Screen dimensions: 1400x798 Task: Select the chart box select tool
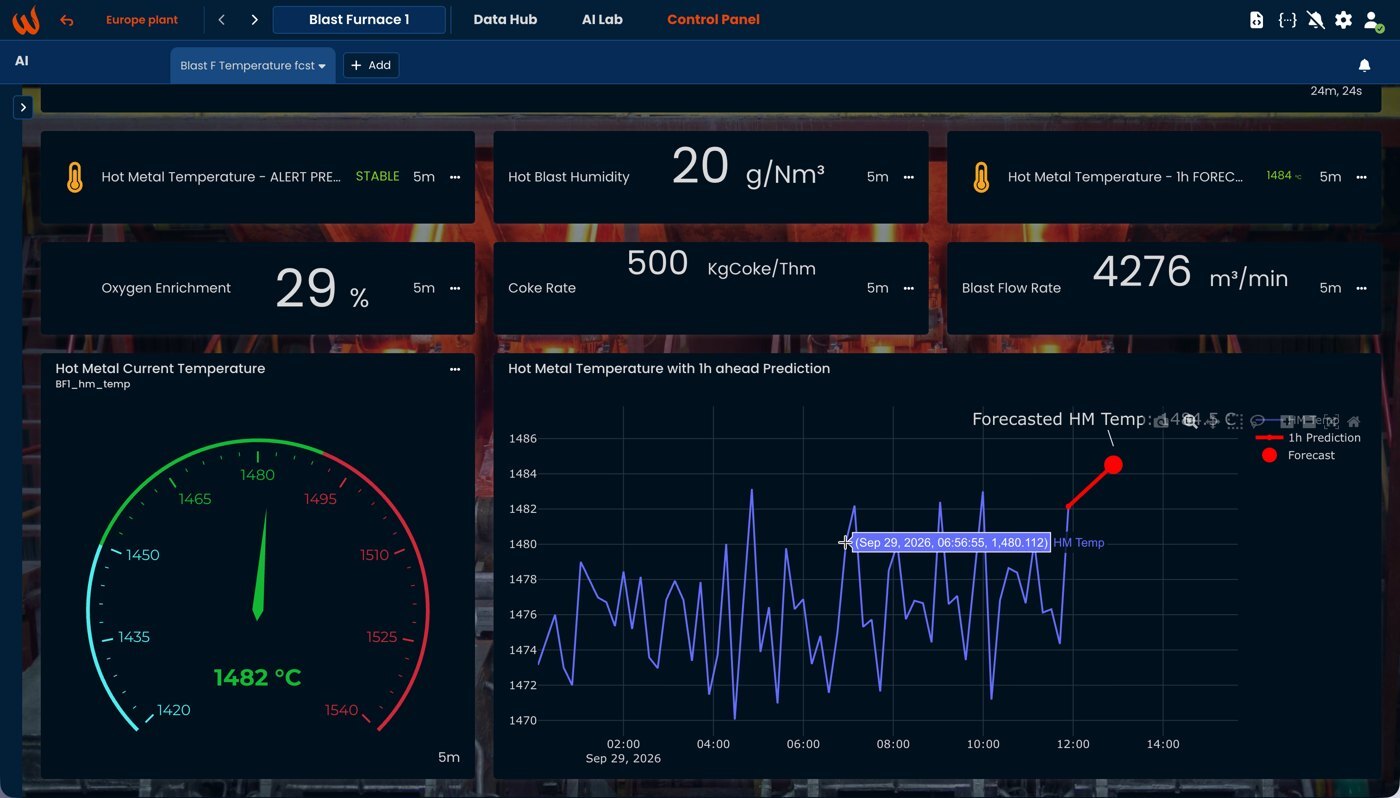coord(1236,421)
